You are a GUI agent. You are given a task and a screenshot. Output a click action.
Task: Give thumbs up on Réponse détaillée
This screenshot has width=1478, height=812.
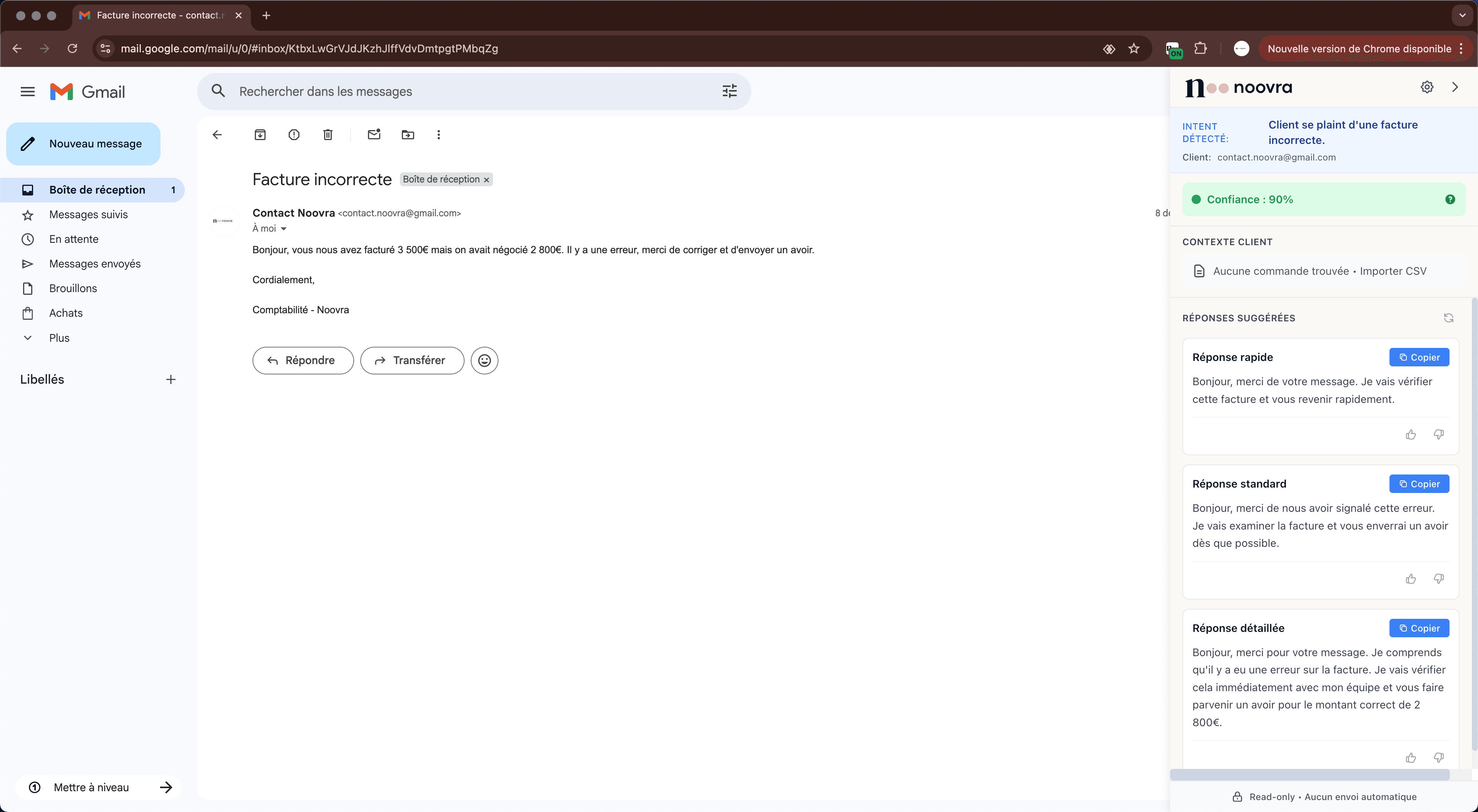point(1411,757)
